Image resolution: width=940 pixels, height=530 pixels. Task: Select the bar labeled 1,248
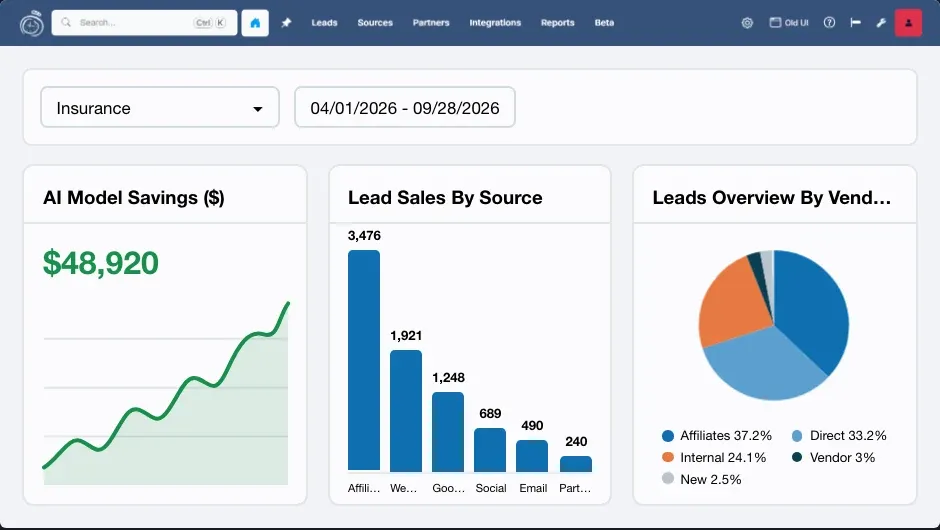point(448,432)
